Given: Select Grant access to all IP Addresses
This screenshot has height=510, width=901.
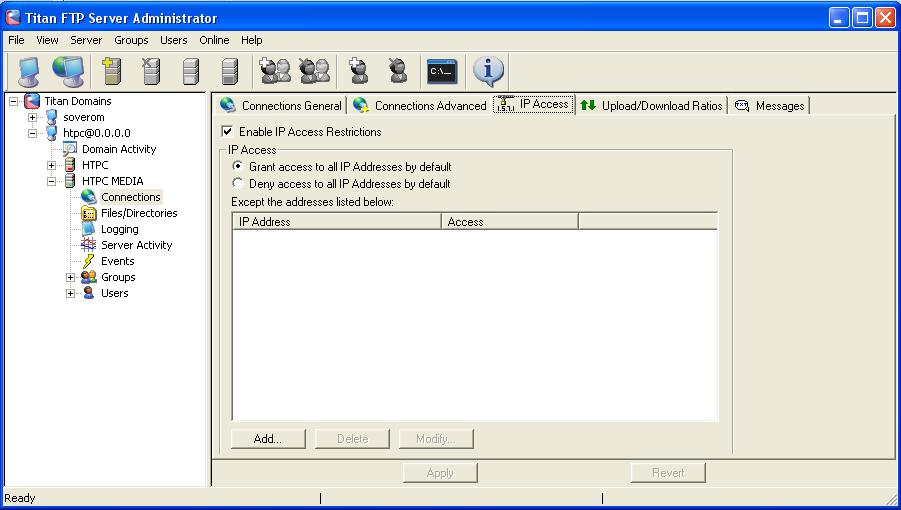Looking at the screenshot, I should 237,167.
